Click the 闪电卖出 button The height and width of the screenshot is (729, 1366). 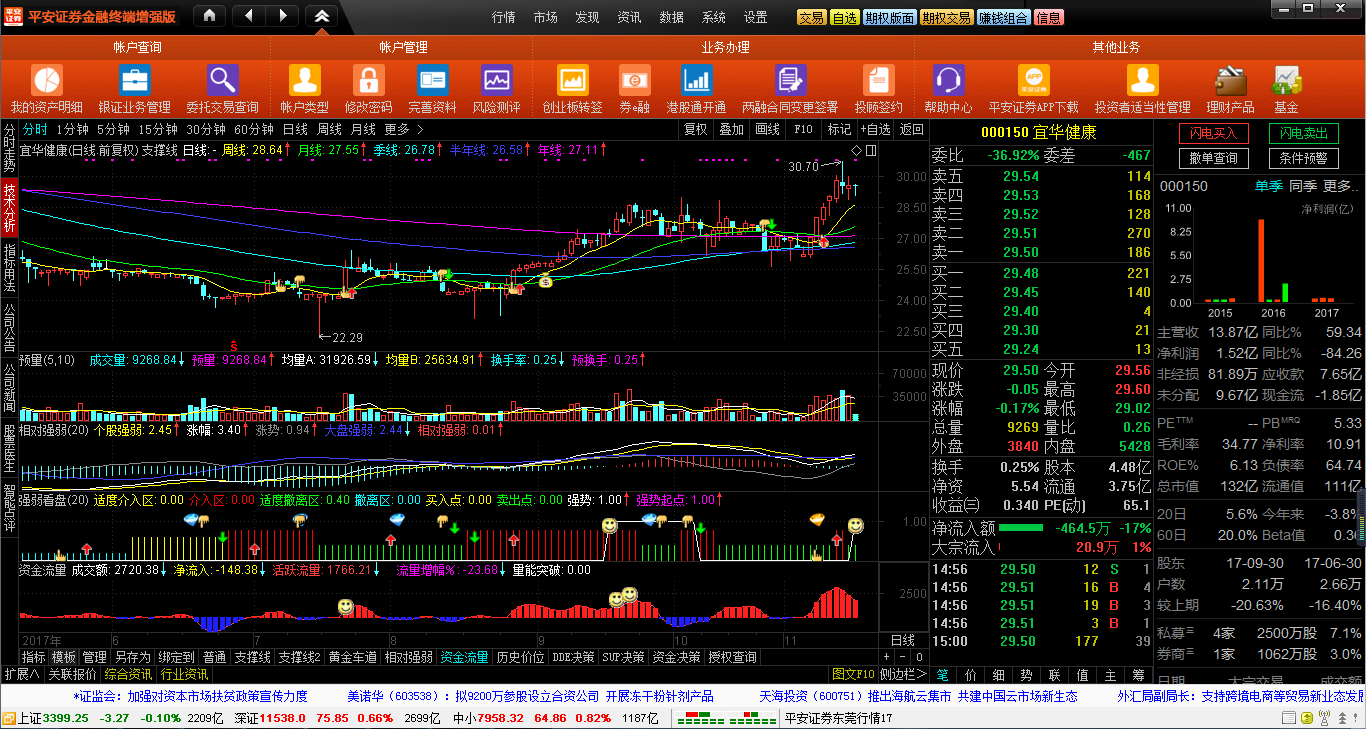pos(1305,133)
